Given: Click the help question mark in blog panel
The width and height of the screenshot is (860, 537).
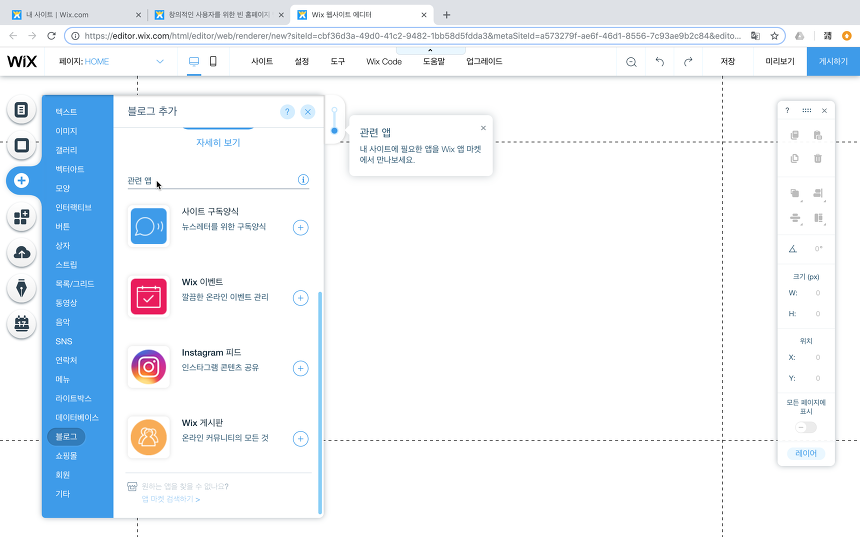Looking at the screenshot, I should click(287, 112).
